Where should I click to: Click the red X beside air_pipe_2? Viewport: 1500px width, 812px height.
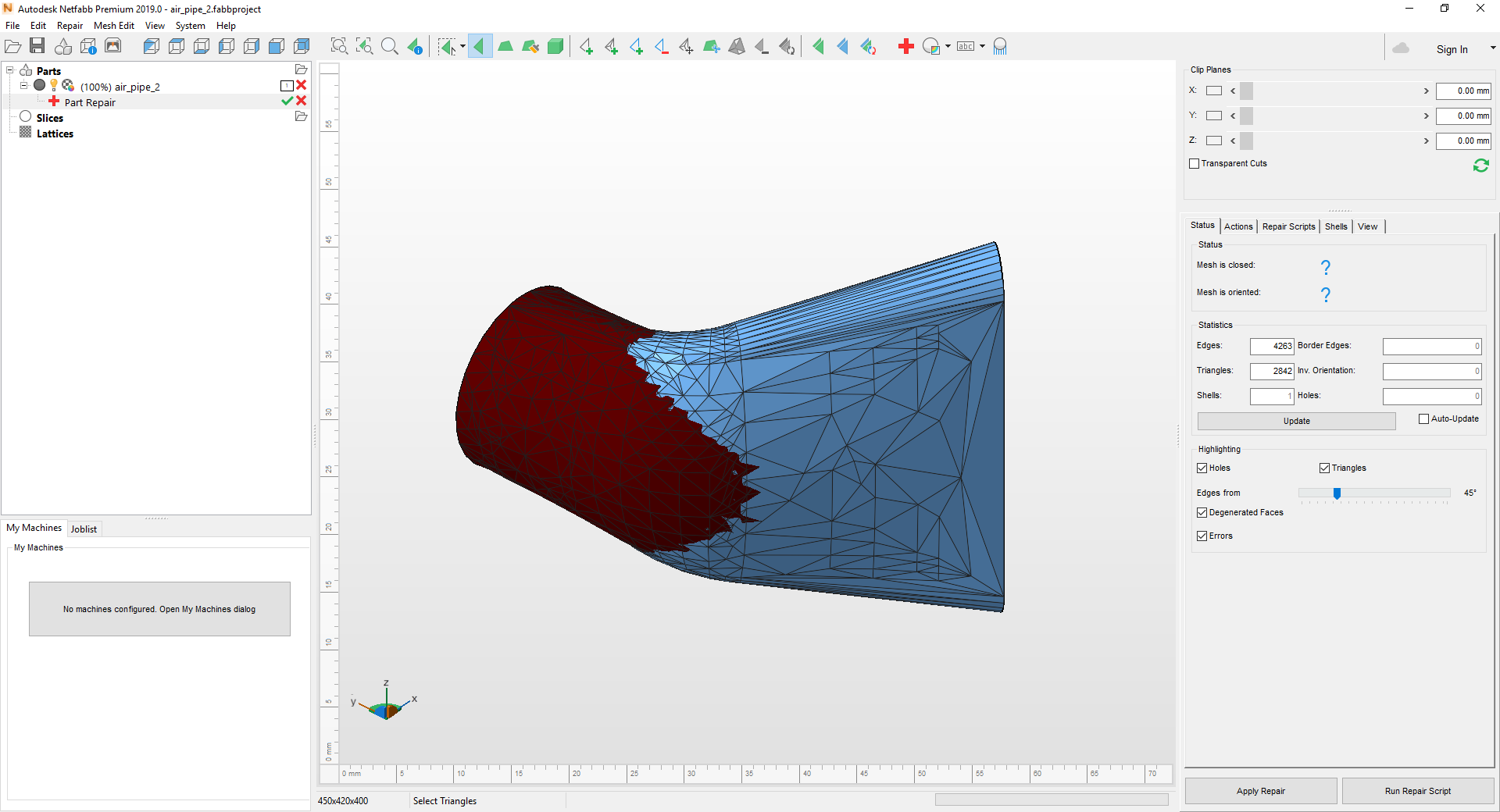click(x=302, y=85)
